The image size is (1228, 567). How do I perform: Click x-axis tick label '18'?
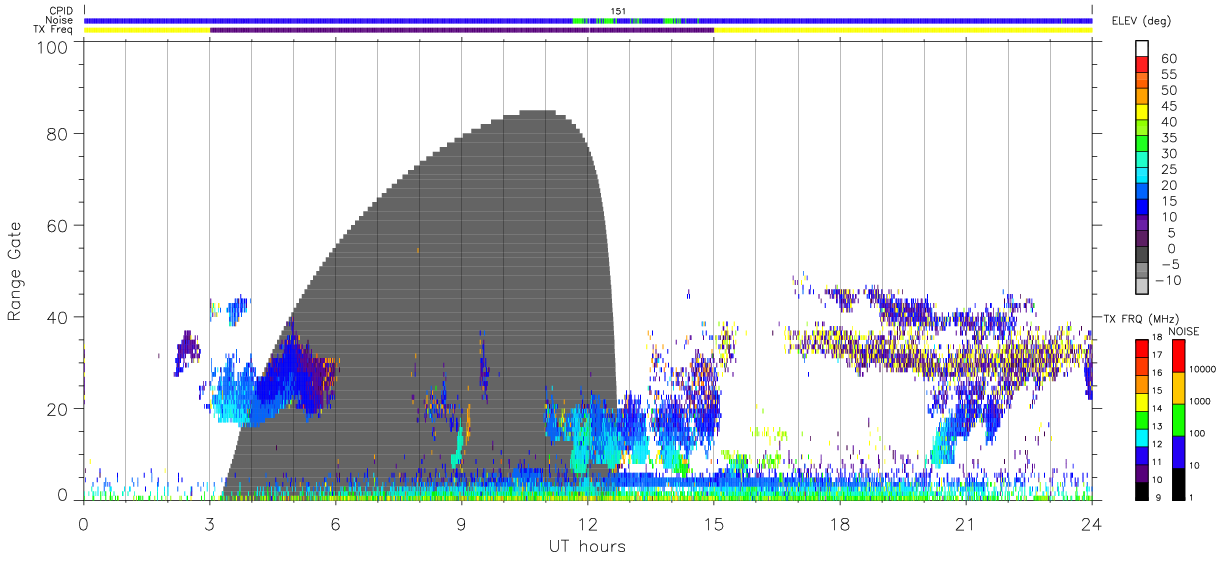(839, 524)
